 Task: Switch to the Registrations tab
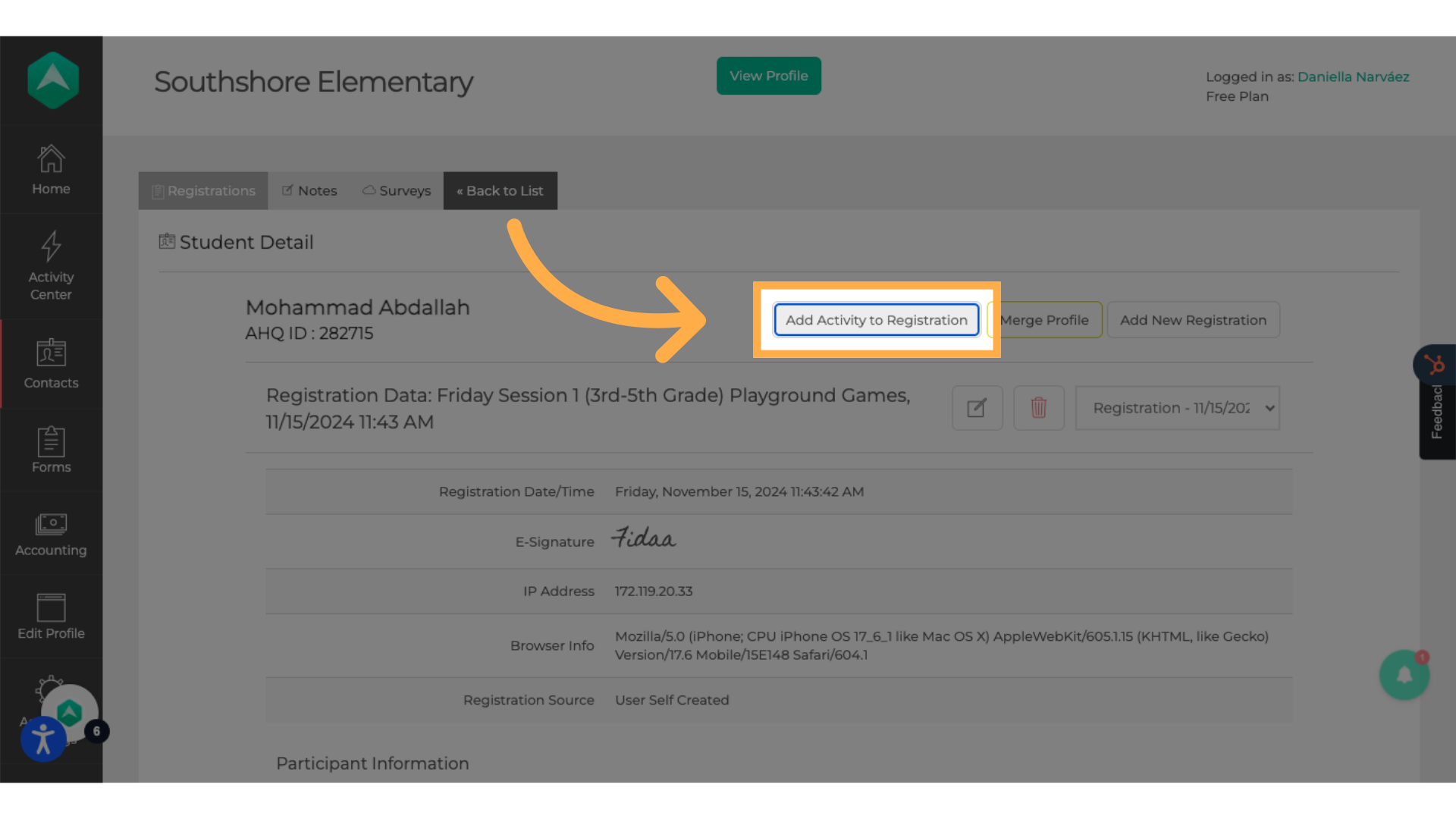pos(203,191)
